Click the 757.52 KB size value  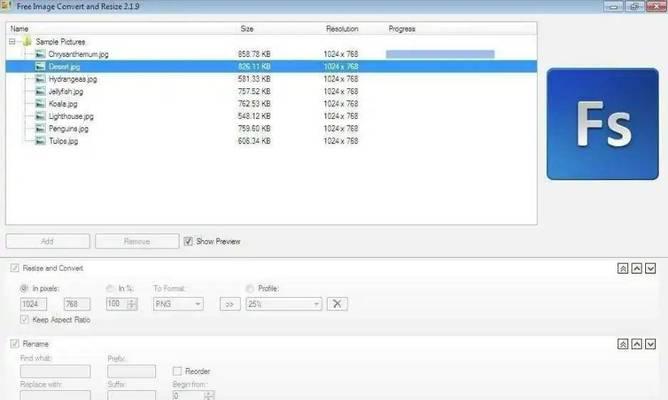point(254,91)
